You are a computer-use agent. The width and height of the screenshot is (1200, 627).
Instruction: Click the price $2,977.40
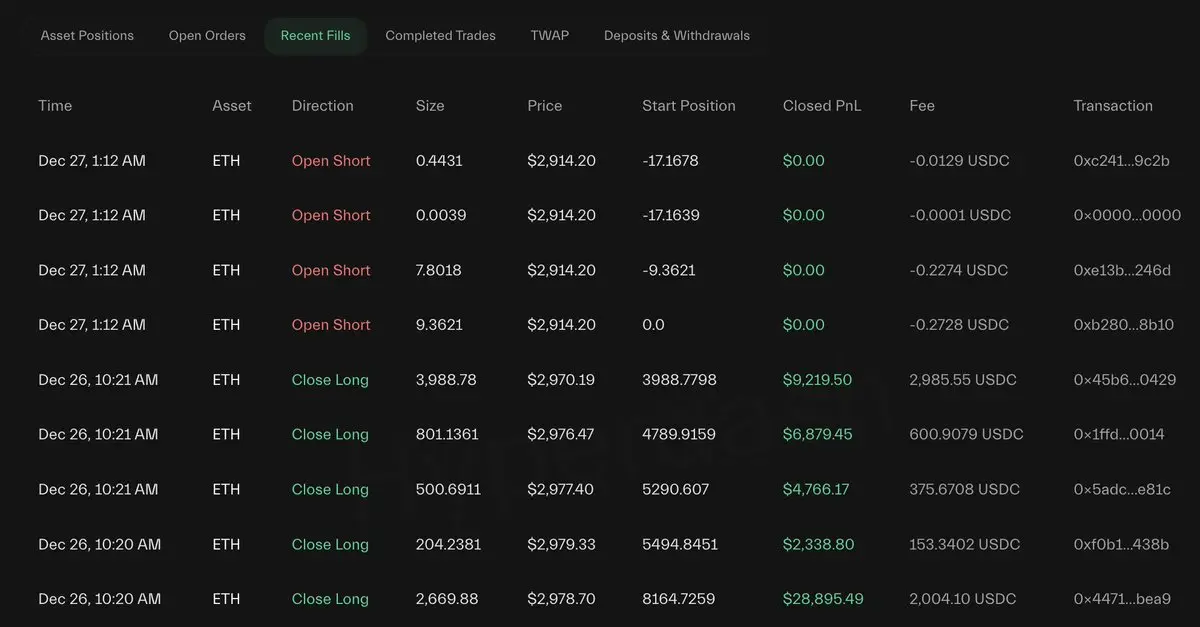pyautogui.click(x=561, y=489)
